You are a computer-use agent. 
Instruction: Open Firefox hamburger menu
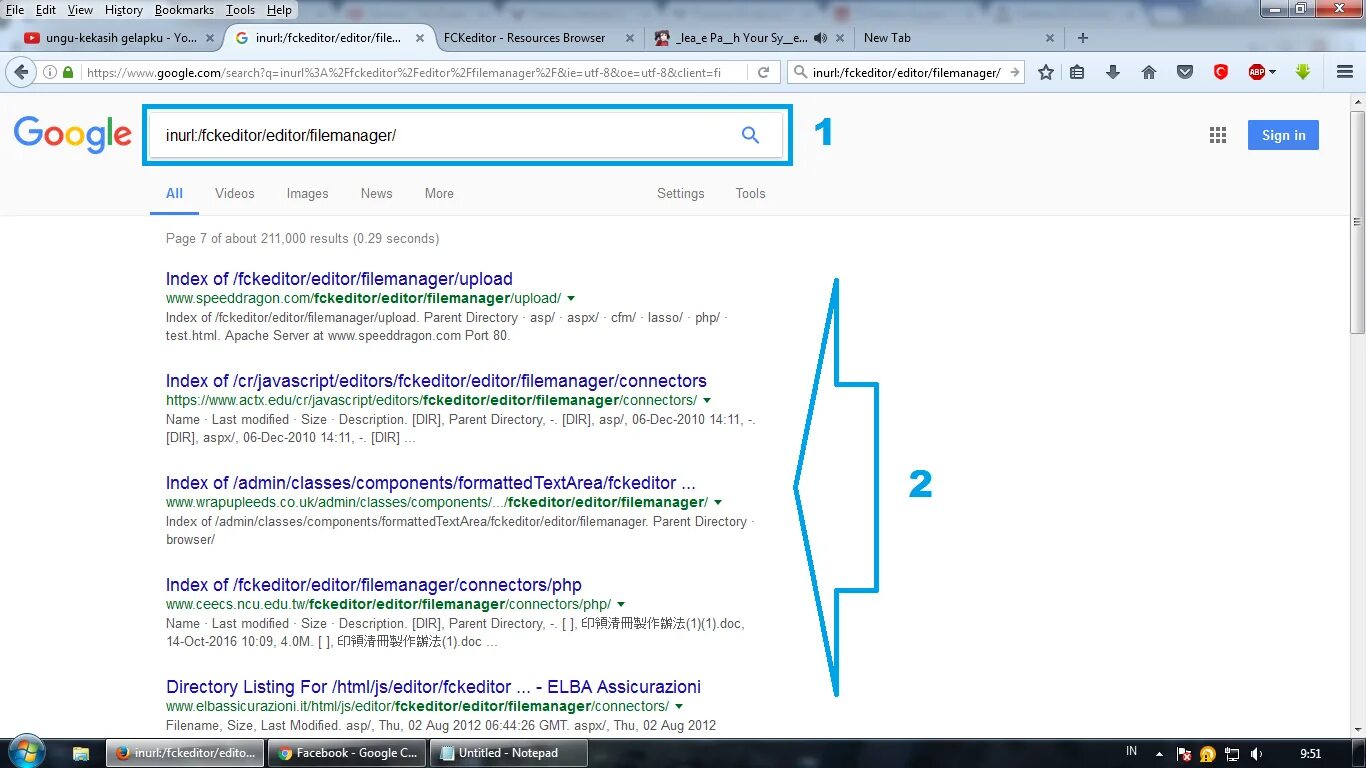(x=1345, y=72)
